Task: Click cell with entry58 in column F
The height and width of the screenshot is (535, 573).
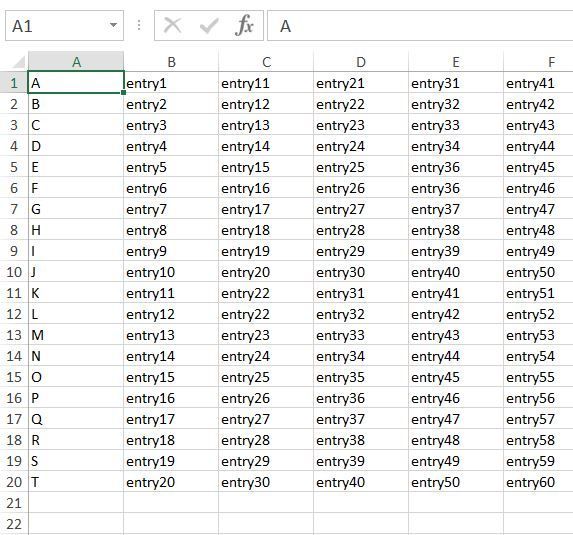Action: (538, 439)
